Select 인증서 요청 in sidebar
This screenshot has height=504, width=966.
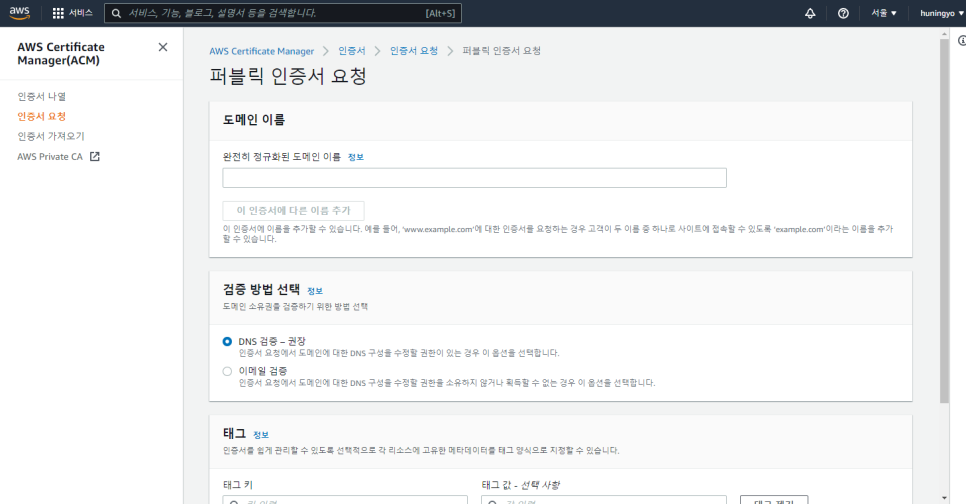tap(41, 116)
